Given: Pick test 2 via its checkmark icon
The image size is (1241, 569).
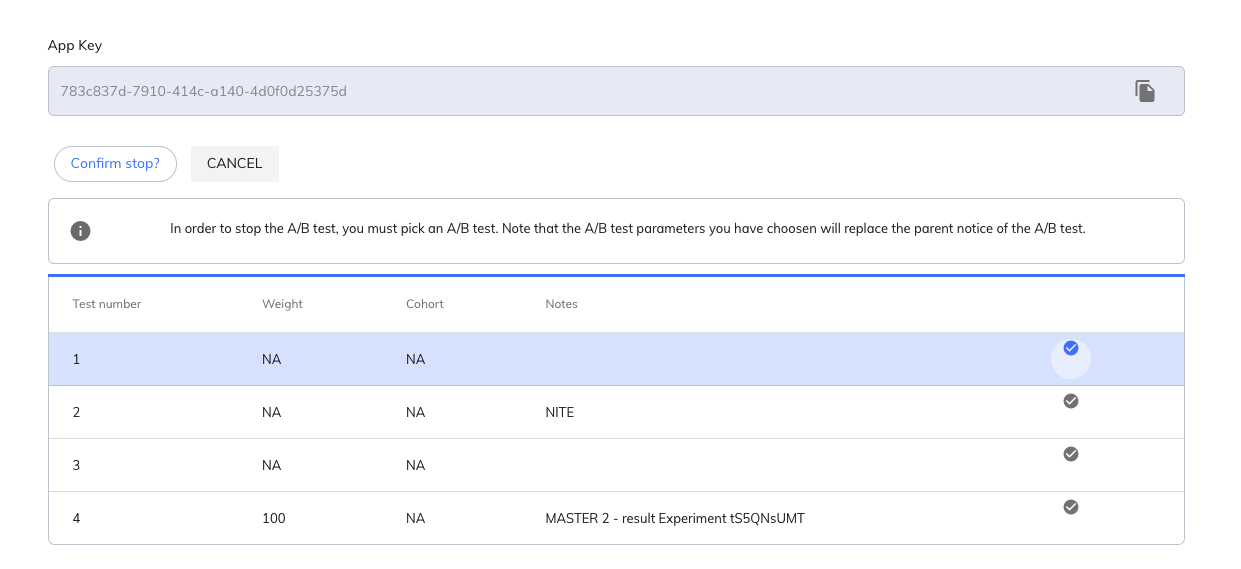Looking at the screenshot, I should click(x=1070, y=401).
